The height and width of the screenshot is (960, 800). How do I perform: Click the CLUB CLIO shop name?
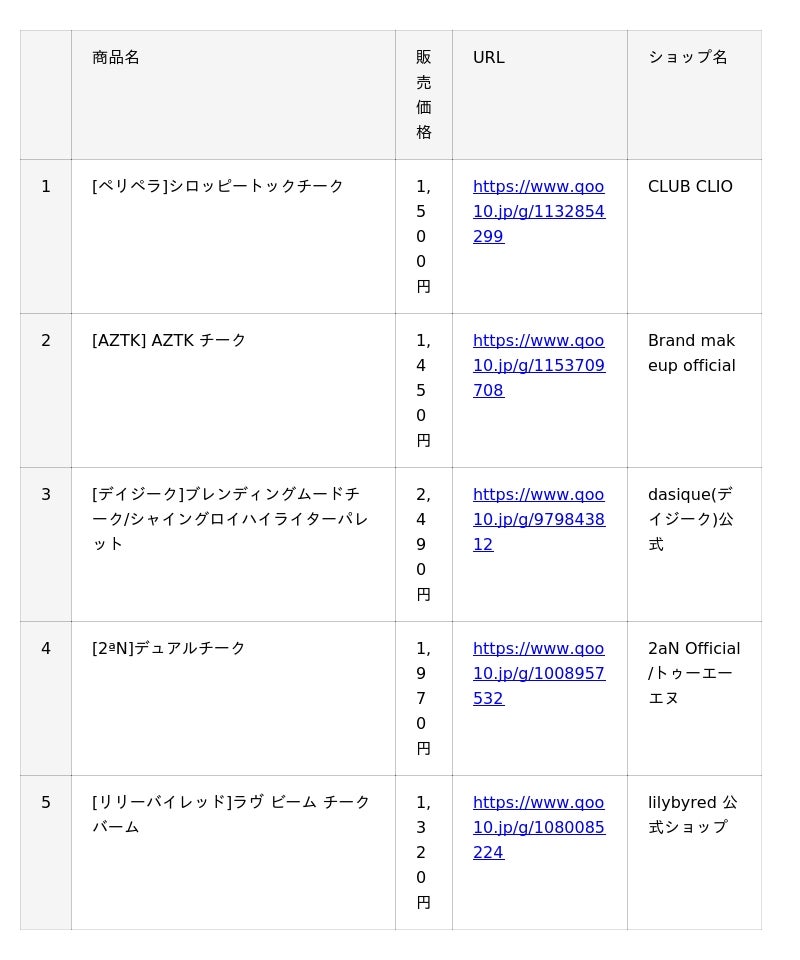click(690, 186)
